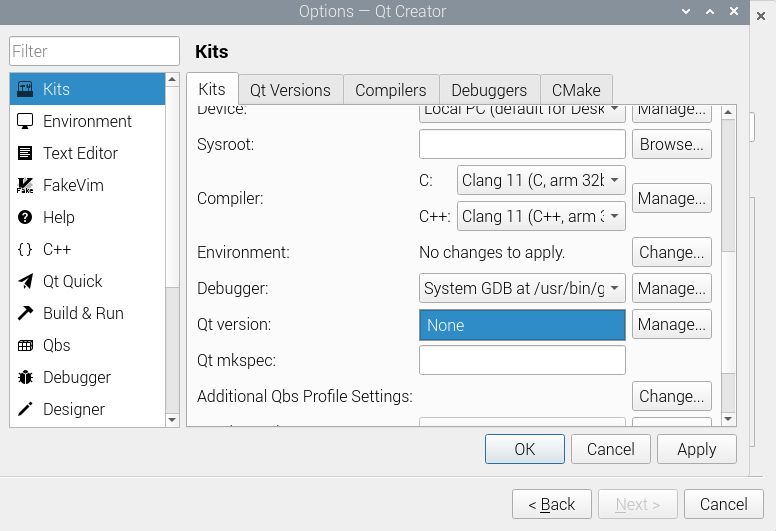Confirm options with OK button
776x531 pixels.
pos(525,449)
